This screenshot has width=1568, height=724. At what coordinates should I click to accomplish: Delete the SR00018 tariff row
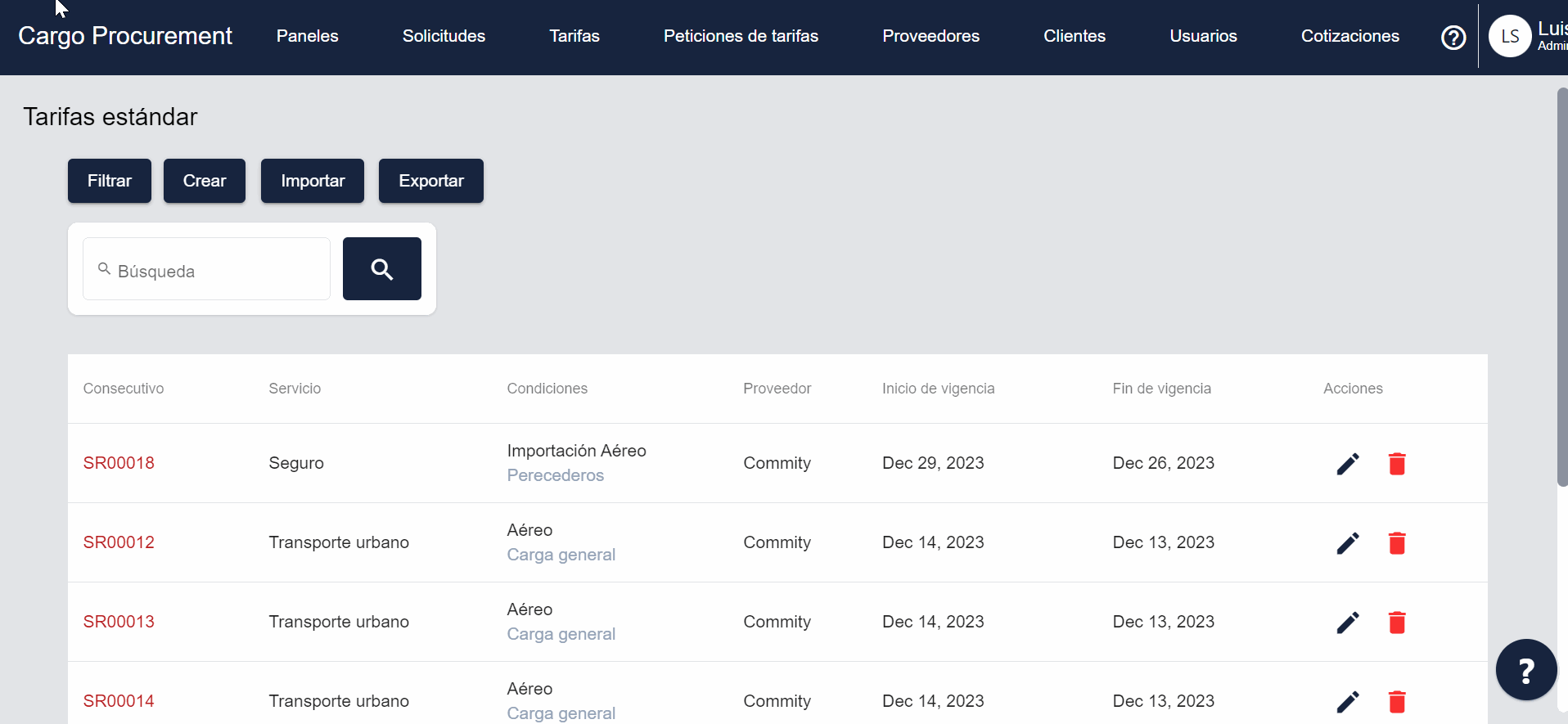(1396, 464)
